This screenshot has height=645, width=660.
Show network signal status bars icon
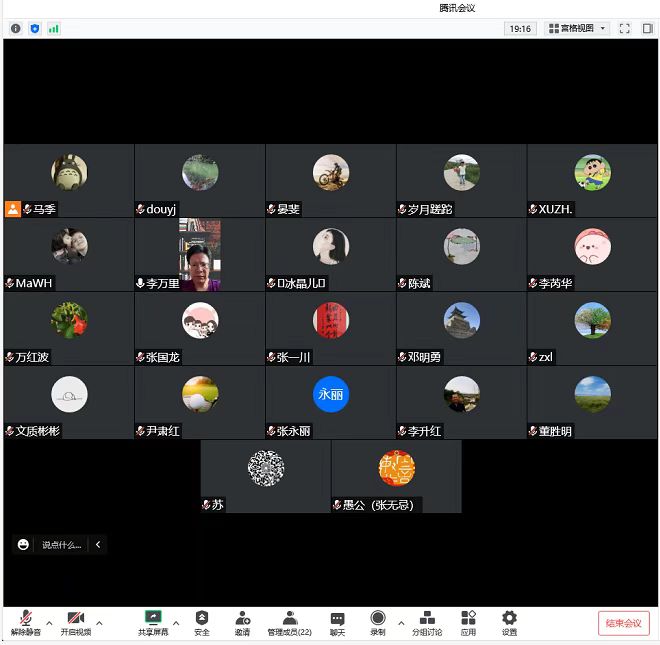point(54,29)
